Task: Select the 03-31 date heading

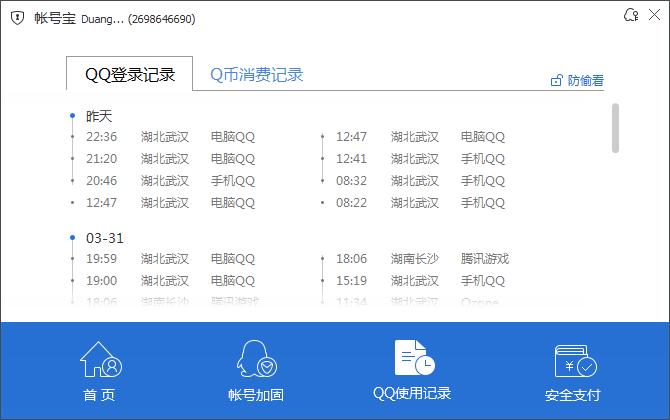Action: pos(105,238)
